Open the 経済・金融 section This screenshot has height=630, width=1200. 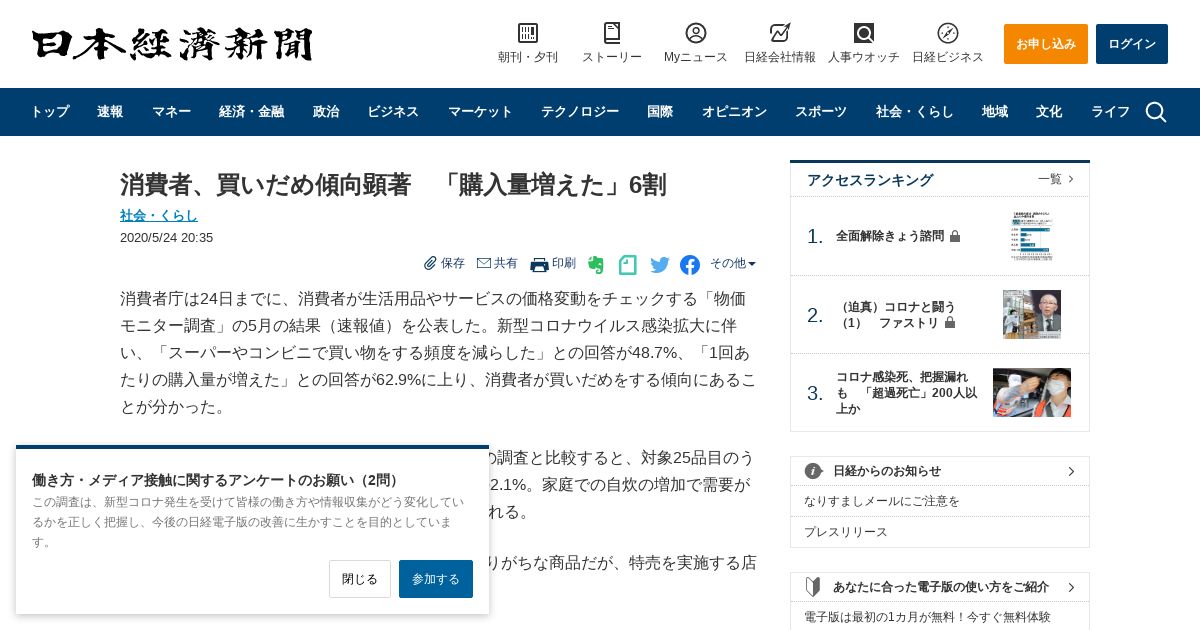point(252,112)
